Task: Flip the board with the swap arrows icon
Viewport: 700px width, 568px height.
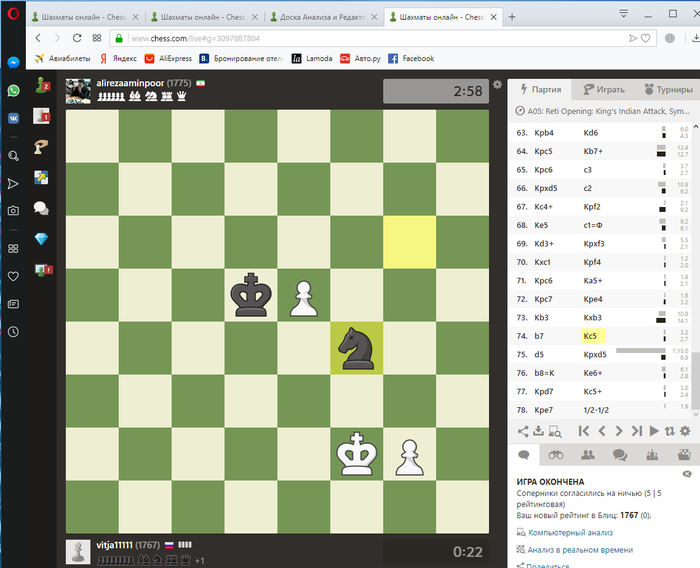Action: point(669,431)
